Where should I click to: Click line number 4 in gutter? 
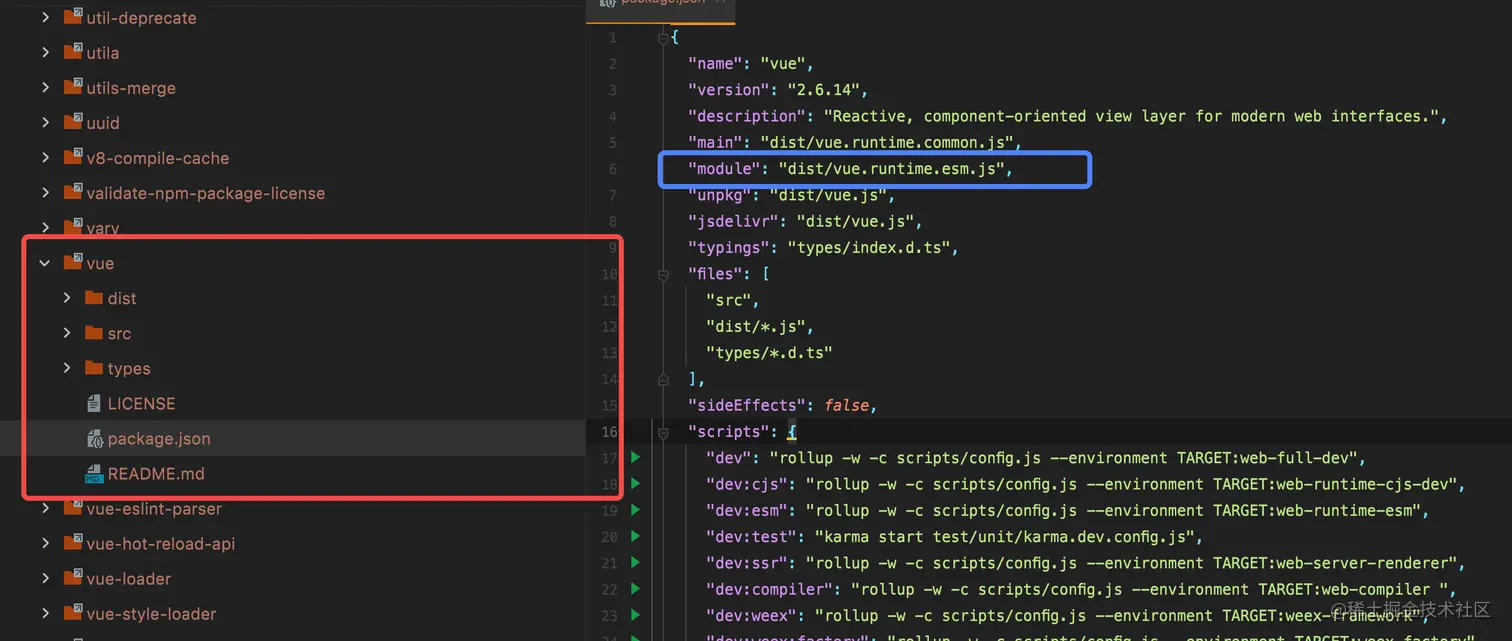(x=613, y=116)
